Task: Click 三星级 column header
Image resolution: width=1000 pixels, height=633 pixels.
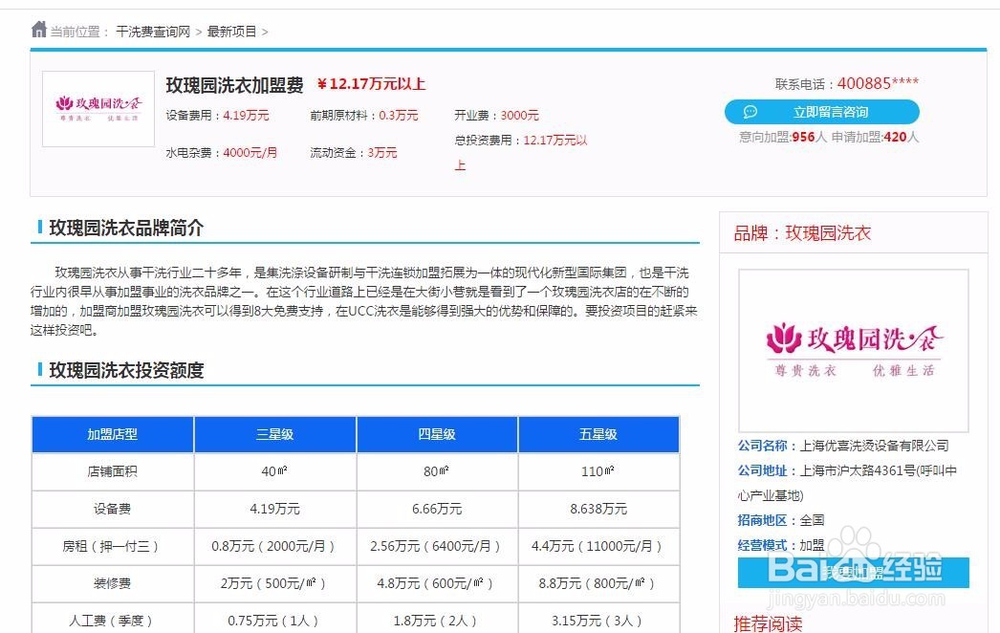Action: (x=275, y=435)
